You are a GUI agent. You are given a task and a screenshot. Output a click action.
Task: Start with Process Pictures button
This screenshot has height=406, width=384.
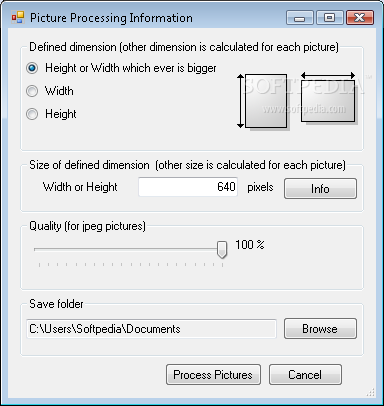tap(213, 375)
